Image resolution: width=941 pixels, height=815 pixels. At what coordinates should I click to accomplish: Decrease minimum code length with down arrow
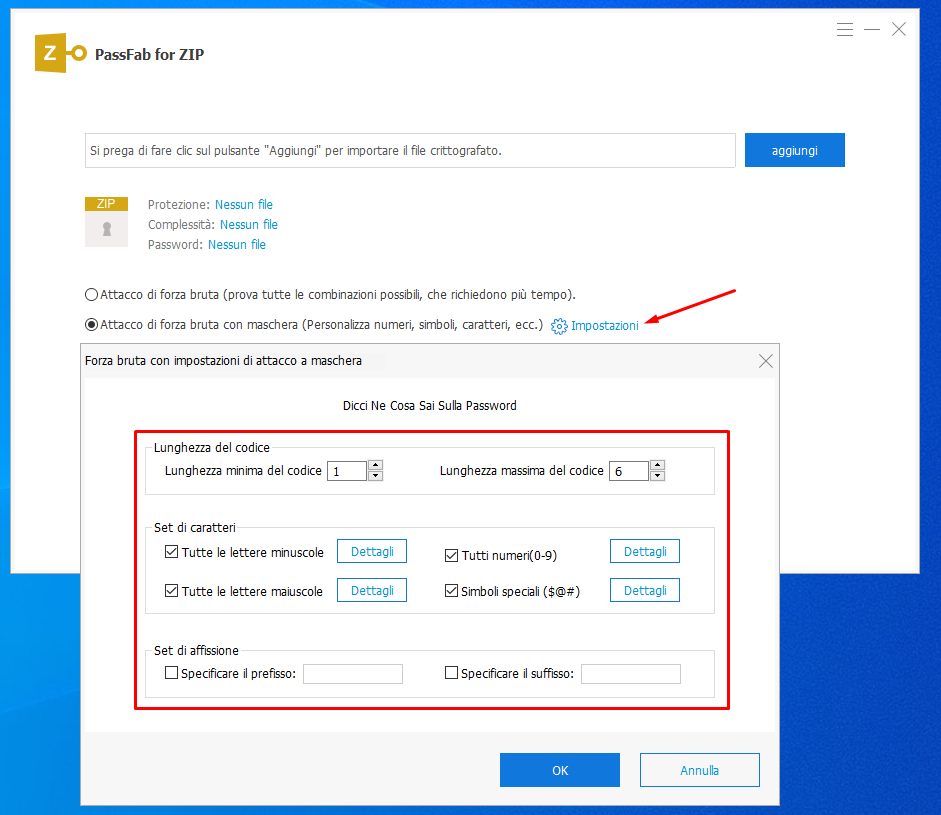pos(375,476)
